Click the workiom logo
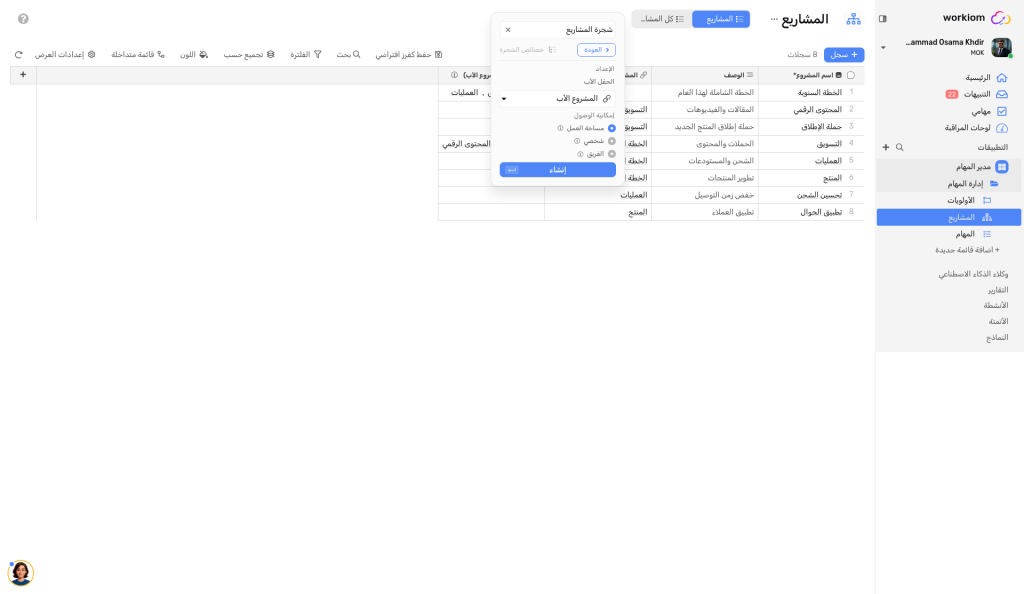 pos(976,18)
